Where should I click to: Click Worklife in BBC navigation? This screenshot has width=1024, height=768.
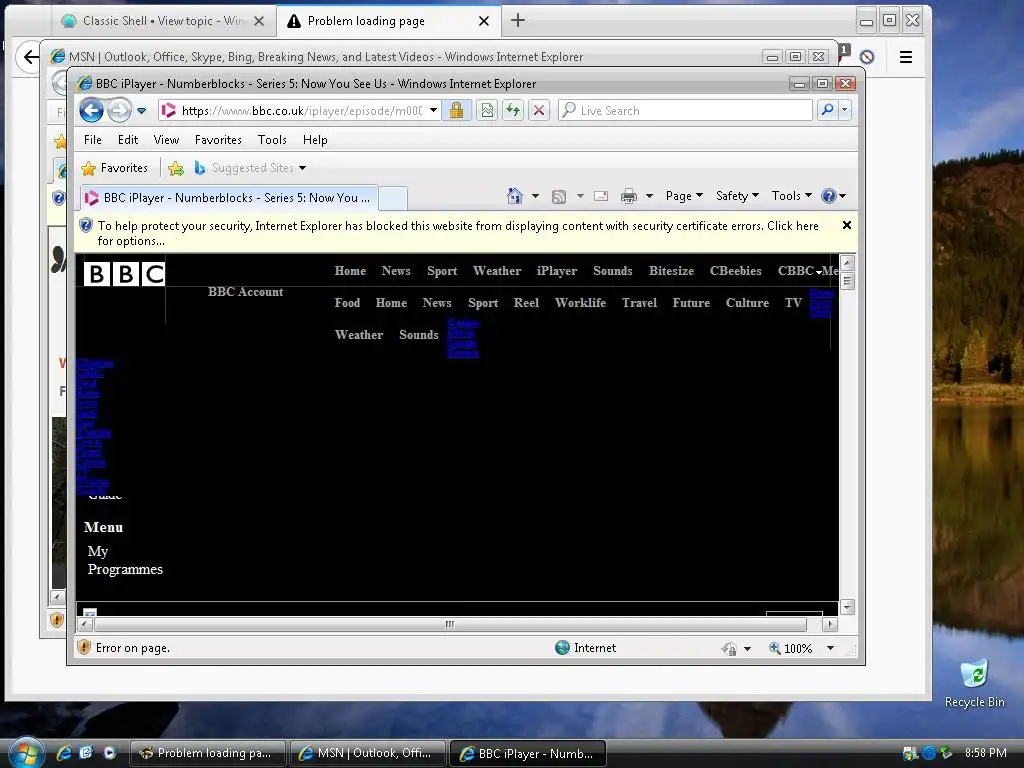581,303
